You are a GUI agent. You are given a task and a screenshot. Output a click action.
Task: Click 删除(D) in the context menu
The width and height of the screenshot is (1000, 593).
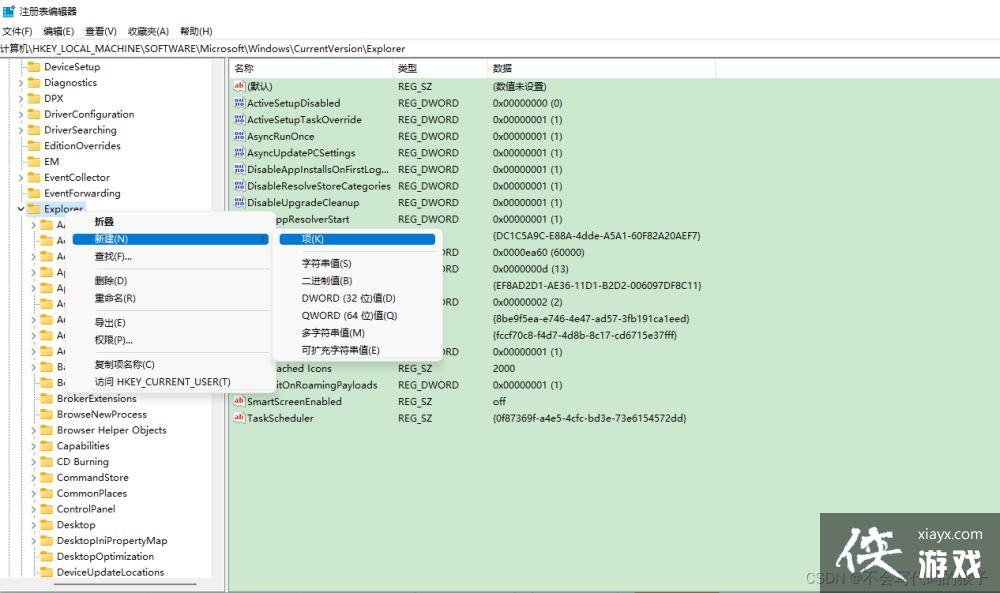point(110,281)
